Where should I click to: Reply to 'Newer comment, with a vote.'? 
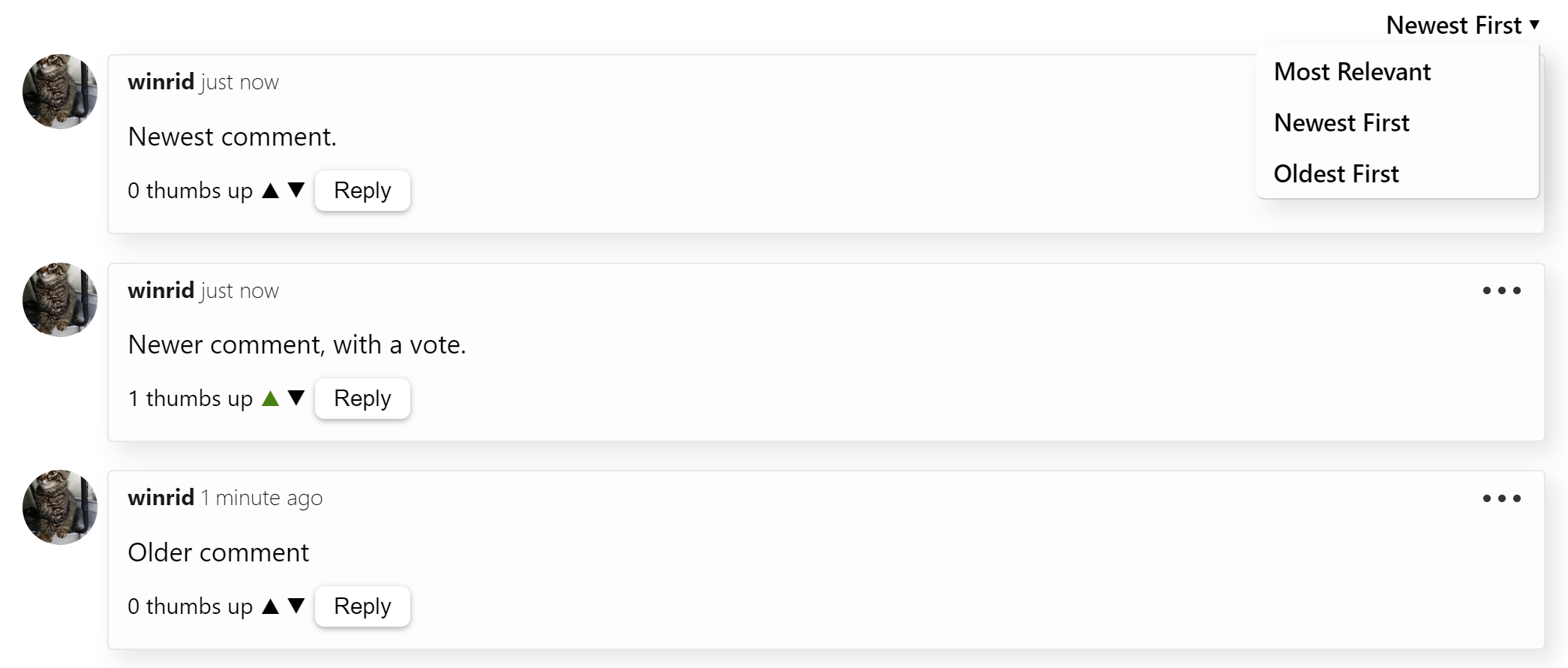[x=362, y=399]
